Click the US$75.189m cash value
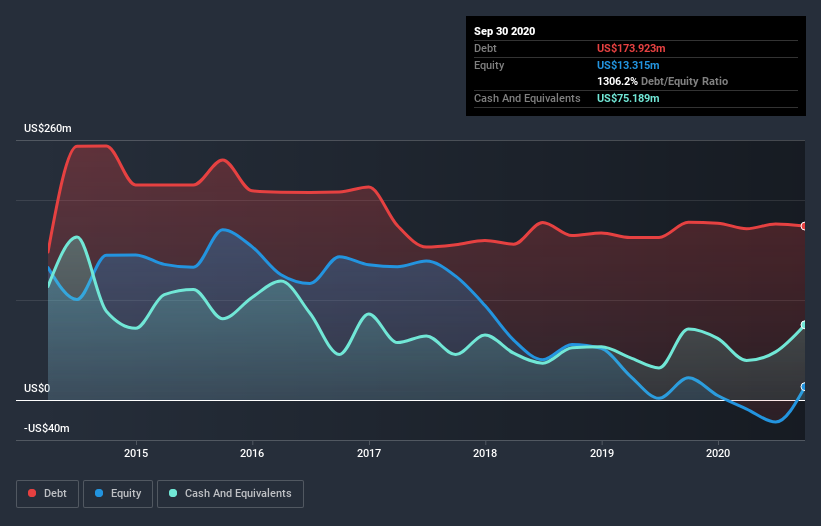 point(628,98)
